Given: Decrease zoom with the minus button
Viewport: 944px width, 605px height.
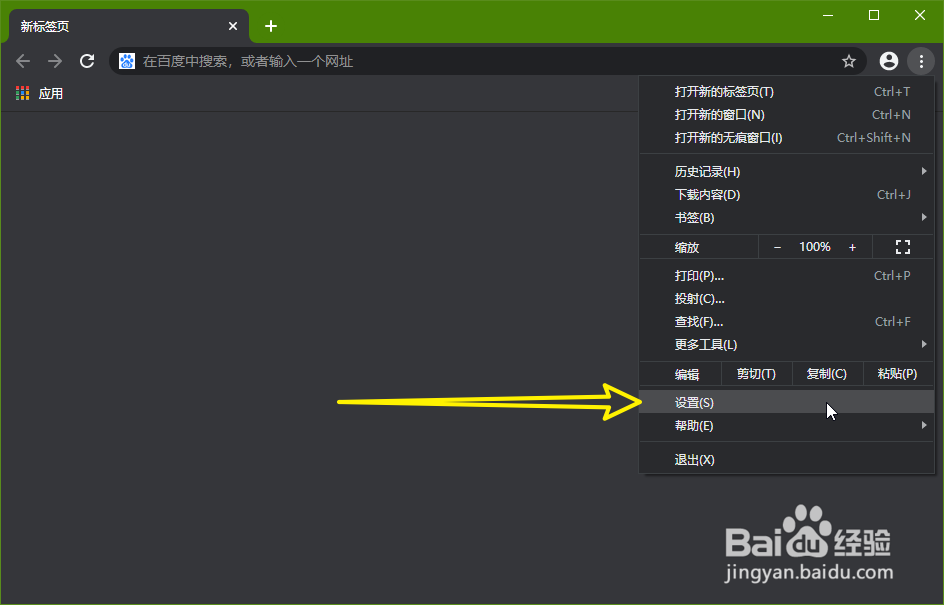Looking at the screenshot, I should pyautogui.click(x=777, y=247).
